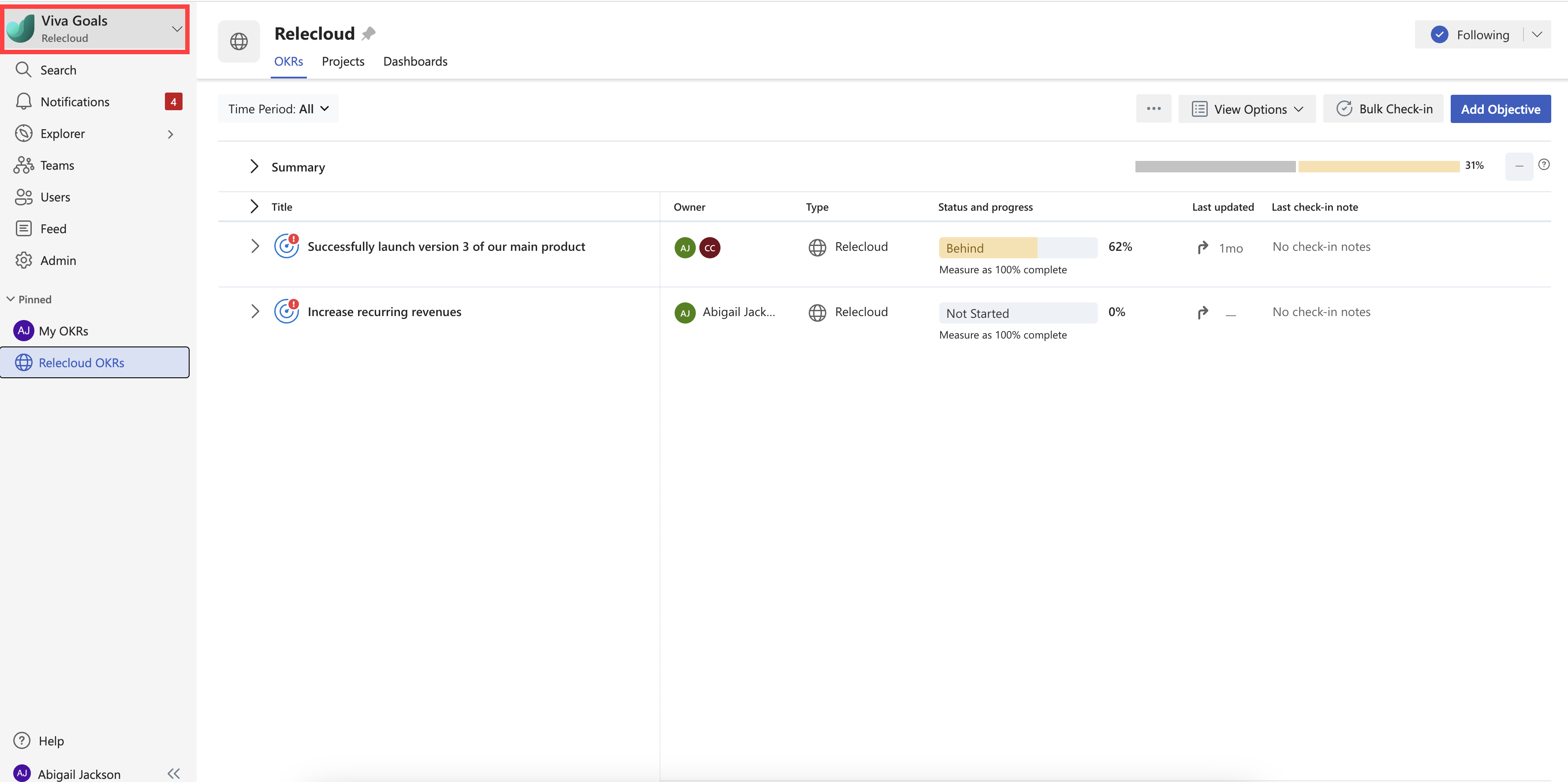
Task: Click the Status and progress column header
Action: 985,207
